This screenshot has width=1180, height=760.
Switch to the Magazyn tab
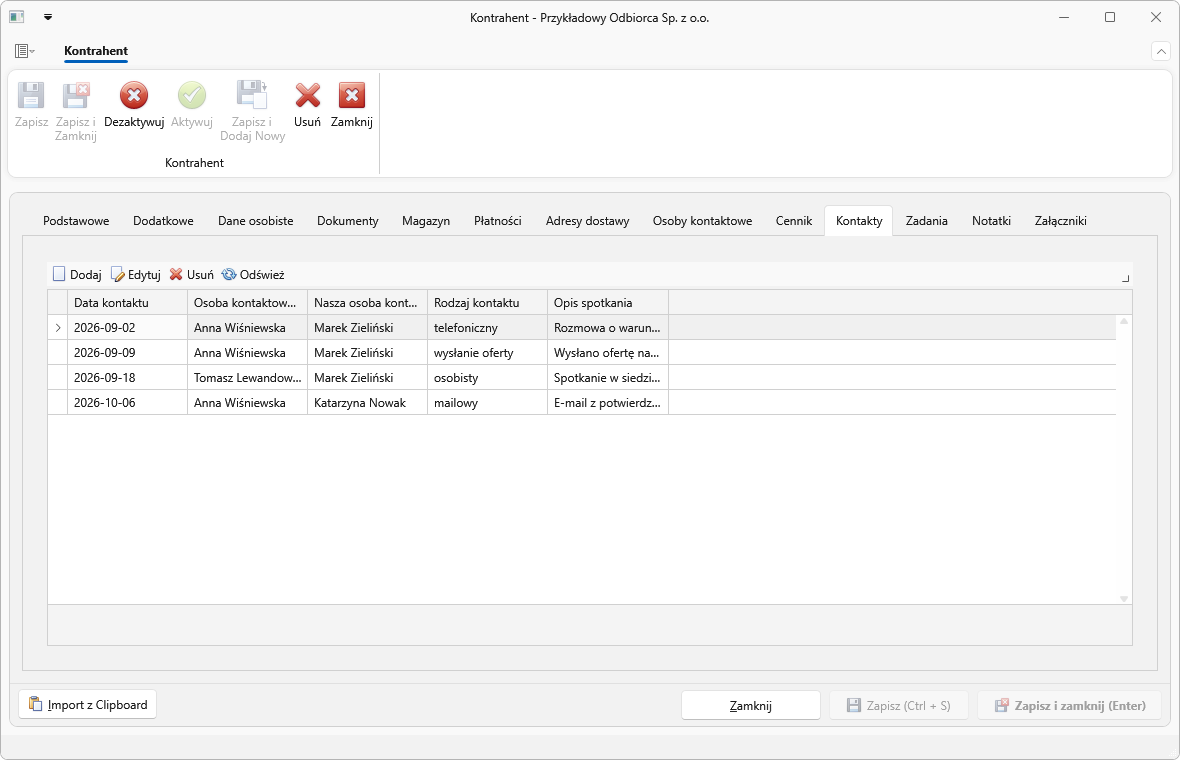426,220
